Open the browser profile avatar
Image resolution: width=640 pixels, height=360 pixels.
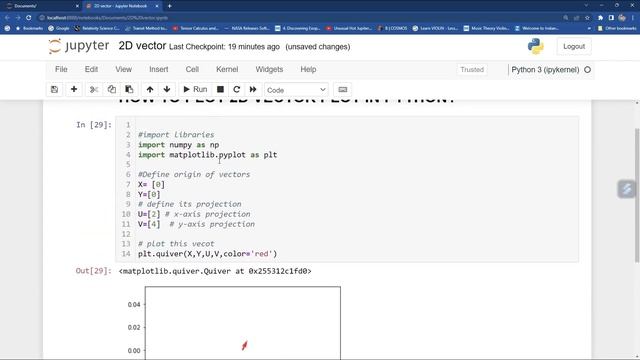click(x=622, y=18)
